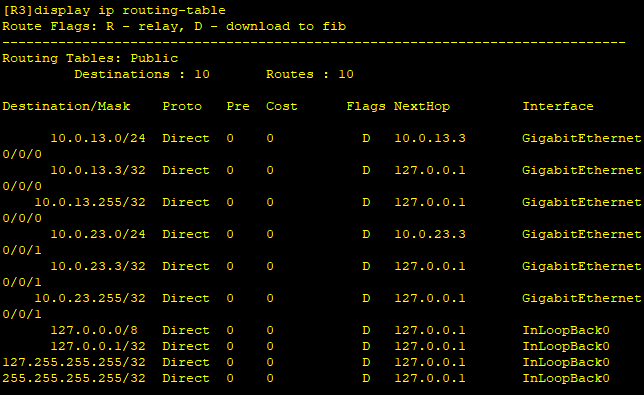Click the Proto column header
Image resolution: width=644 pixels, height=395 pixels.
(x=182, y=106)
